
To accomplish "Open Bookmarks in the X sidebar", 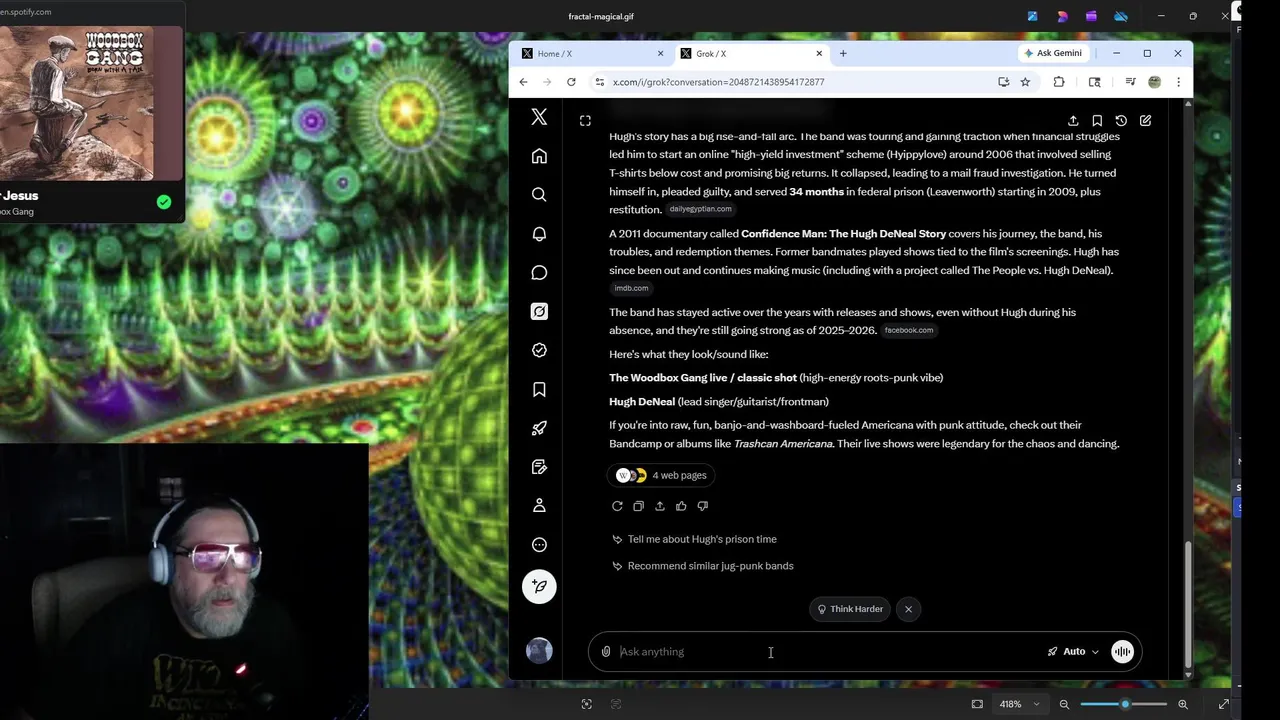I will point(539,389).
